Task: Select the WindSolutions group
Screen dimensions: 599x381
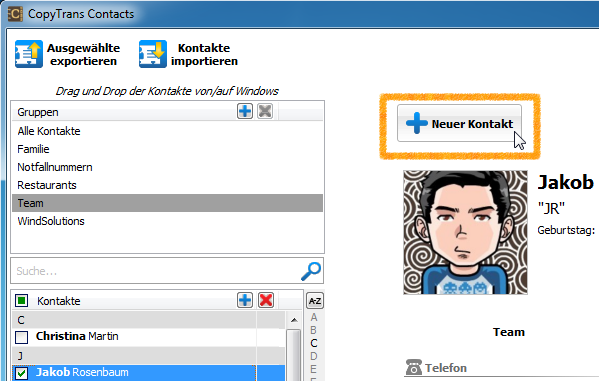Action: point(167,221)
